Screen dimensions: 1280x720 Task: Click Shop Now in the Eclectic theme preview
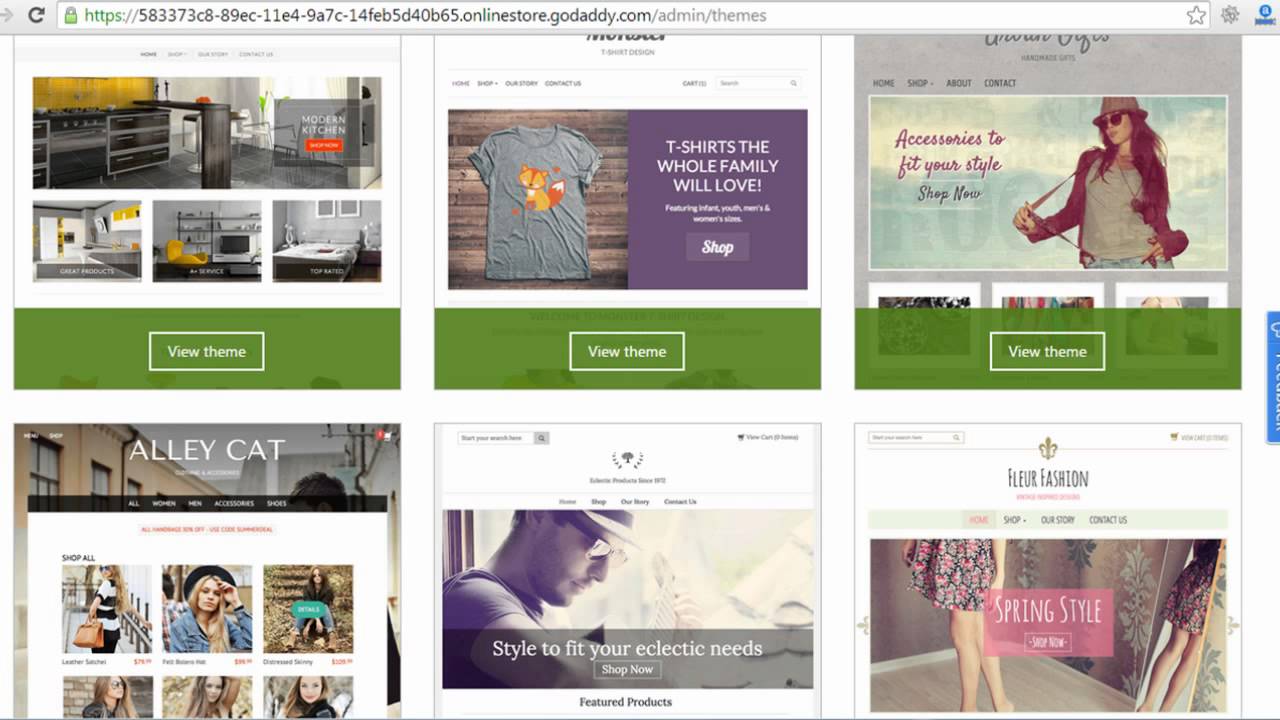[x=627, y=669]
